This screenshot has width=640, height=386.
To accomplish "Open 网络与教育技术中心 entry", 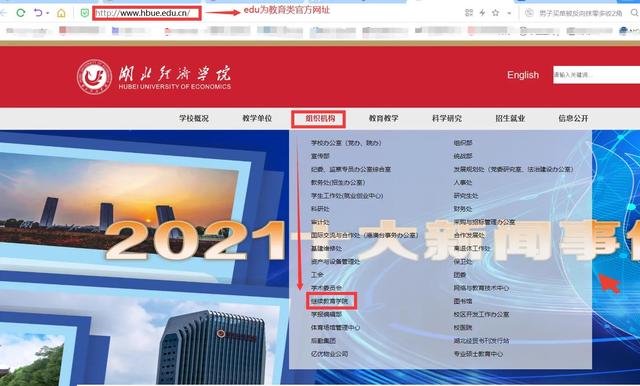I will tap(481, 288).
